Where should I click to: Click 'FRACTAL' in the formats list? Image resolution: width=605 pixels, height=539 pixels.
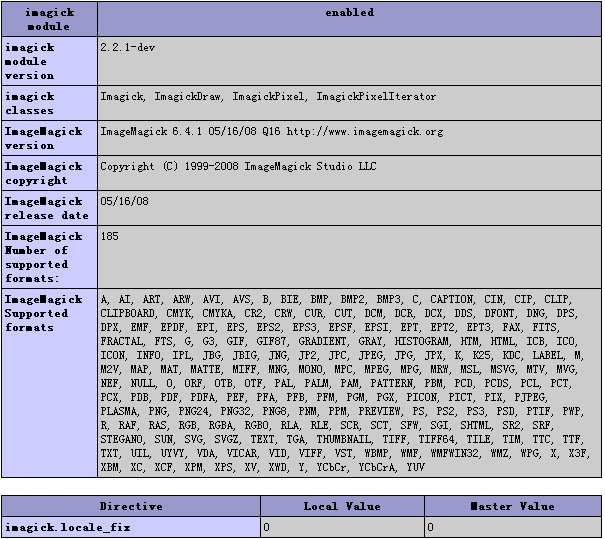(122, 341)
